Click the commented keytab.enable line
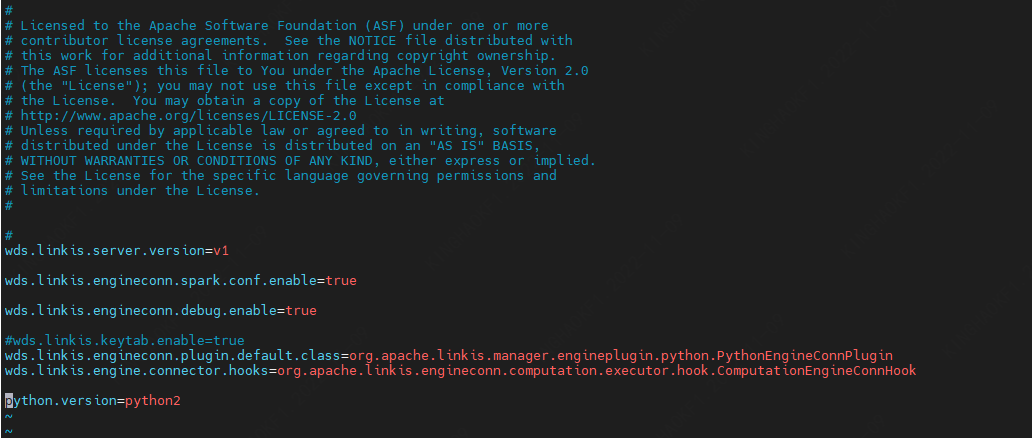This screenshot has width=1032, height=438. coord(124,340)
